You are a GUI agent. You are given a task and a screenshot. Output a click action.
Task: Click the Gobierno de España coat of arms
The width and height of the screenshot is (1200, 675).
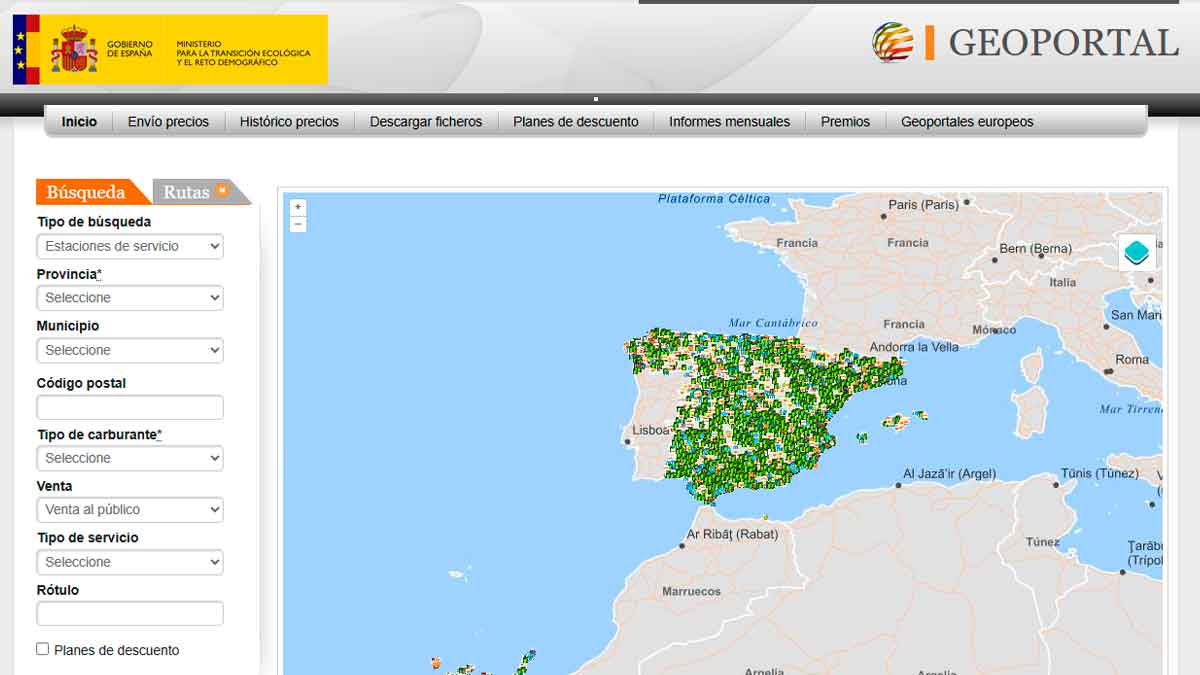click(74, 49)
